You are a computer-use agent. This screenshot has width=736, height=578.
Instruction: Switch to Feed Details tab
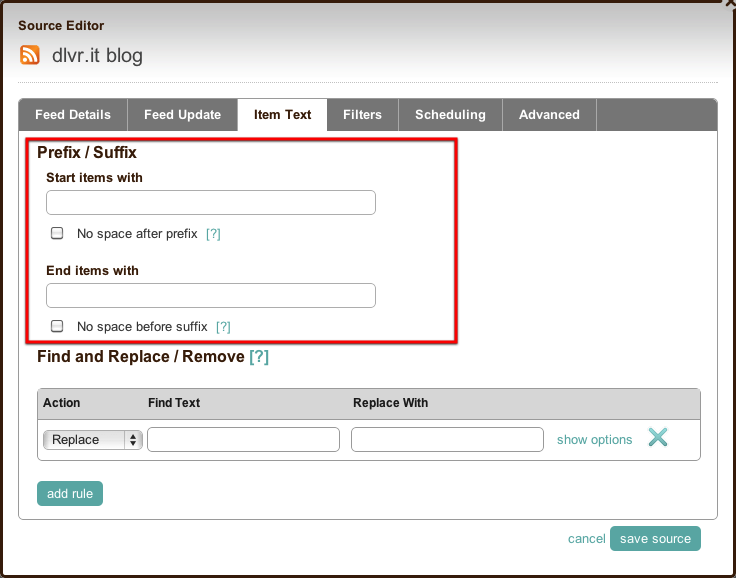73,115
